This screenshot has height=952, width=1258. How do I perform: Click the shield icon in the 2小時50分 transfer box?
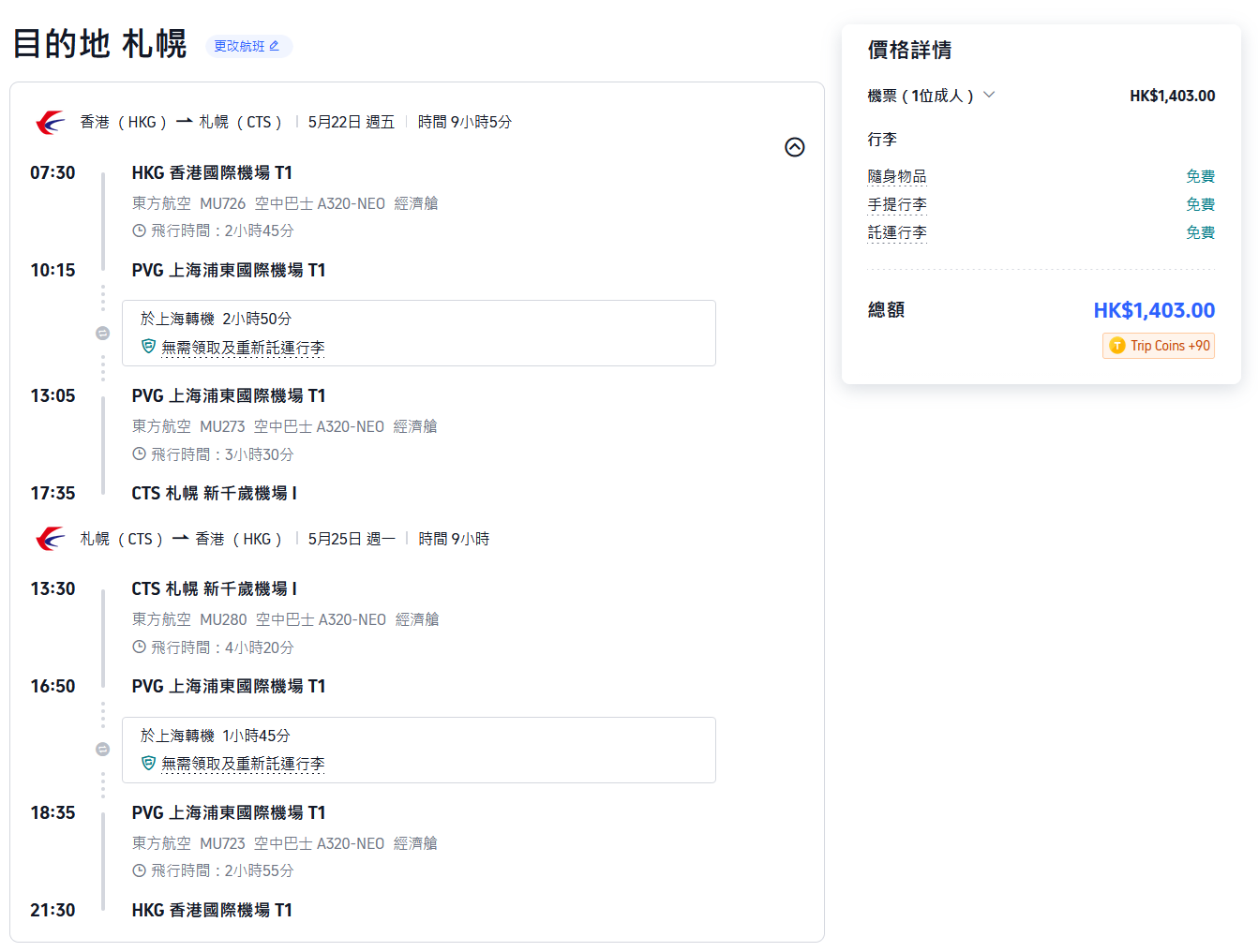click(148, 347)
